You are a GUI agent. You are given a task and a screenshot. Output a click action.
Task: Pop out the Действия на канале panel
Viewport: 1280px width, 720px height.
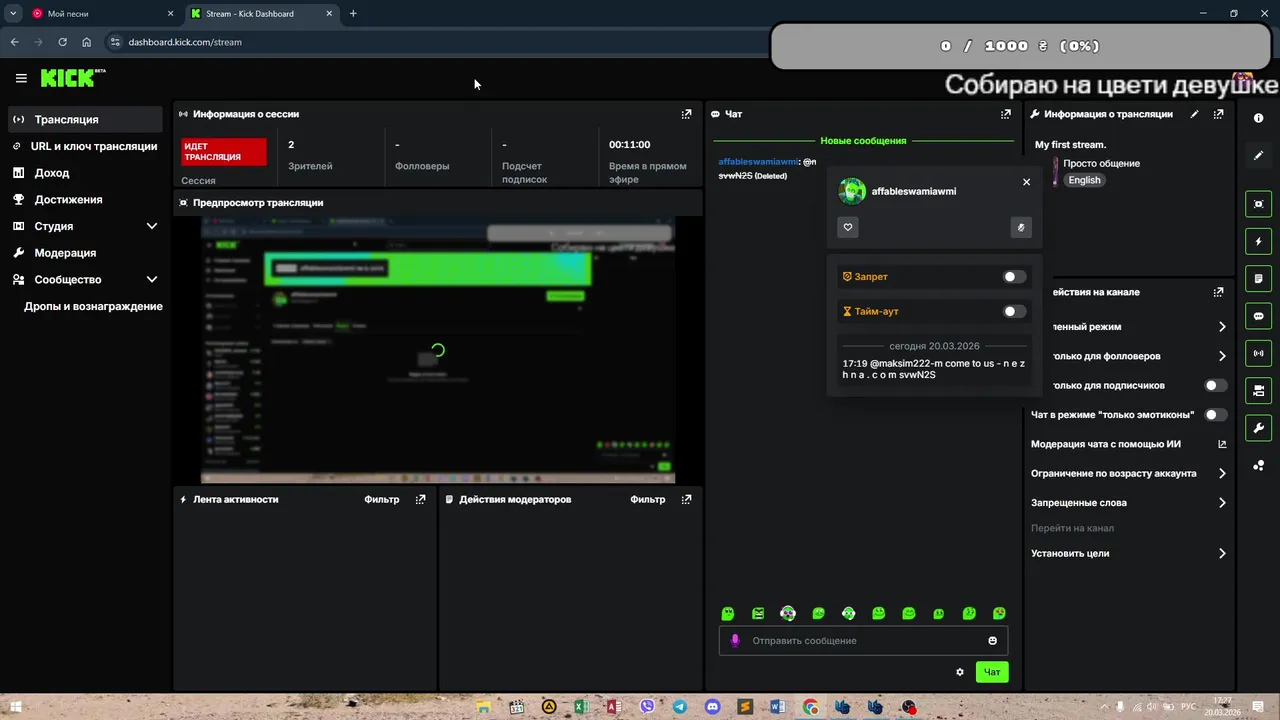click(x=1218, y=292)
